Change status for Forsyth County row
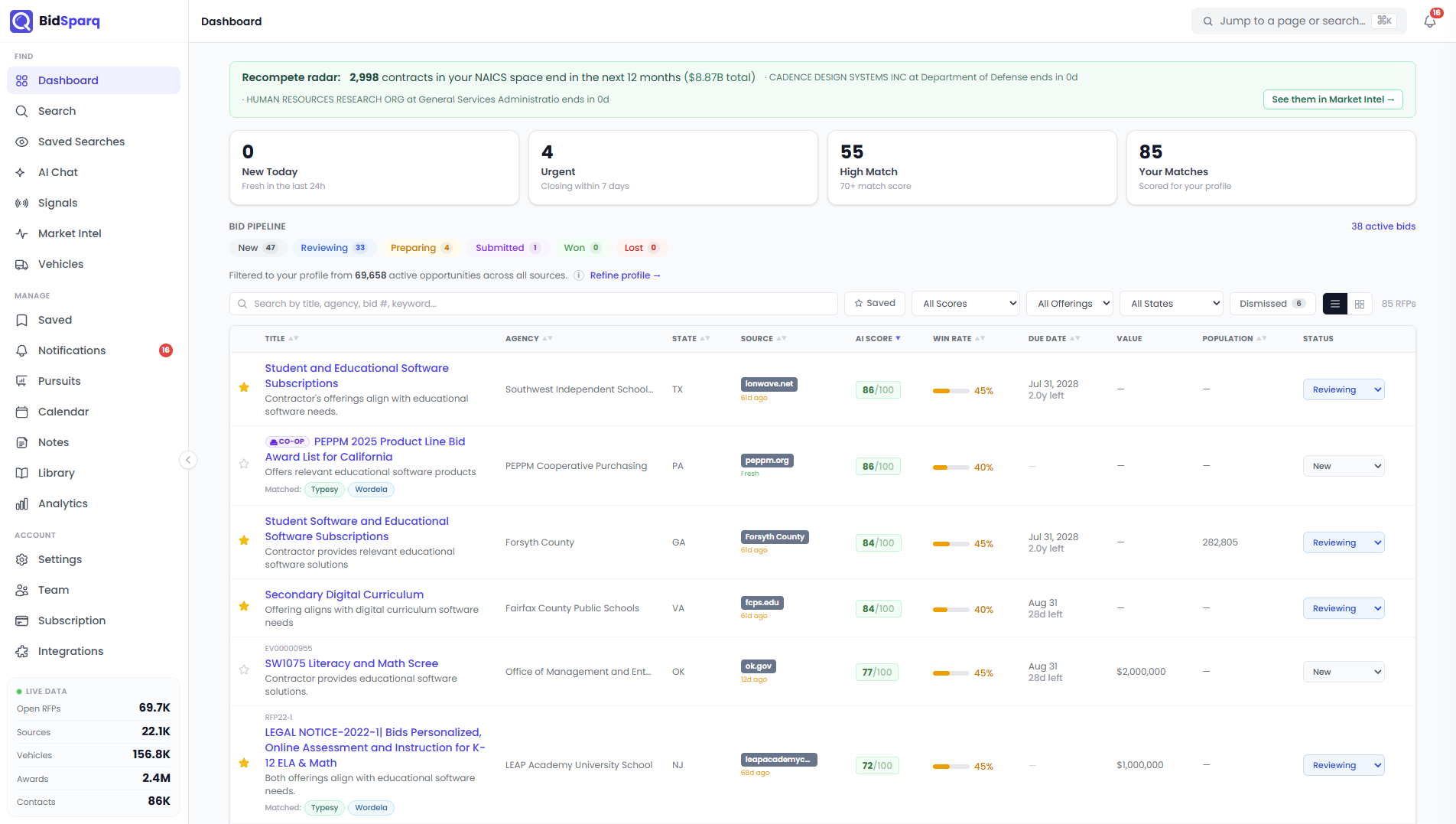 point(1344,542)
